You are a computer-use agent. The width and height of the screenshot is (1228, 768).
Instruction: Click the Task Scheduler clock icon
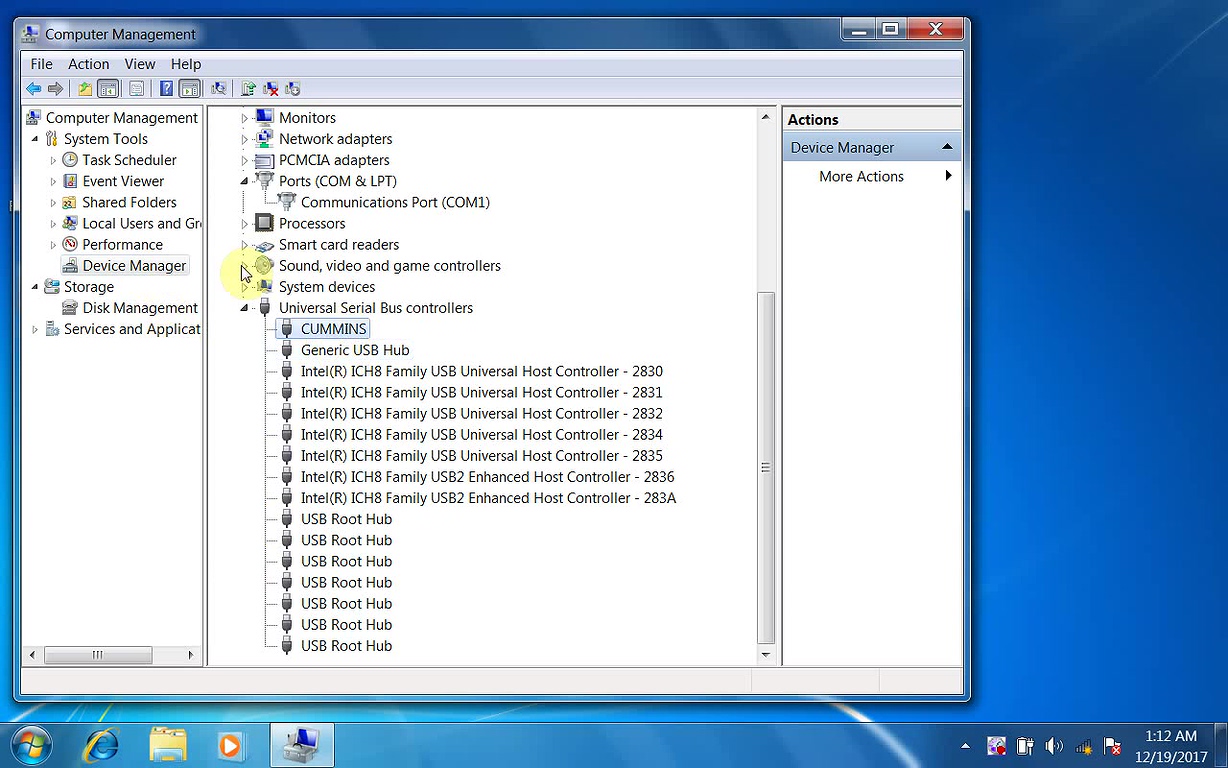pyautogui.click(x=70, y=160)
